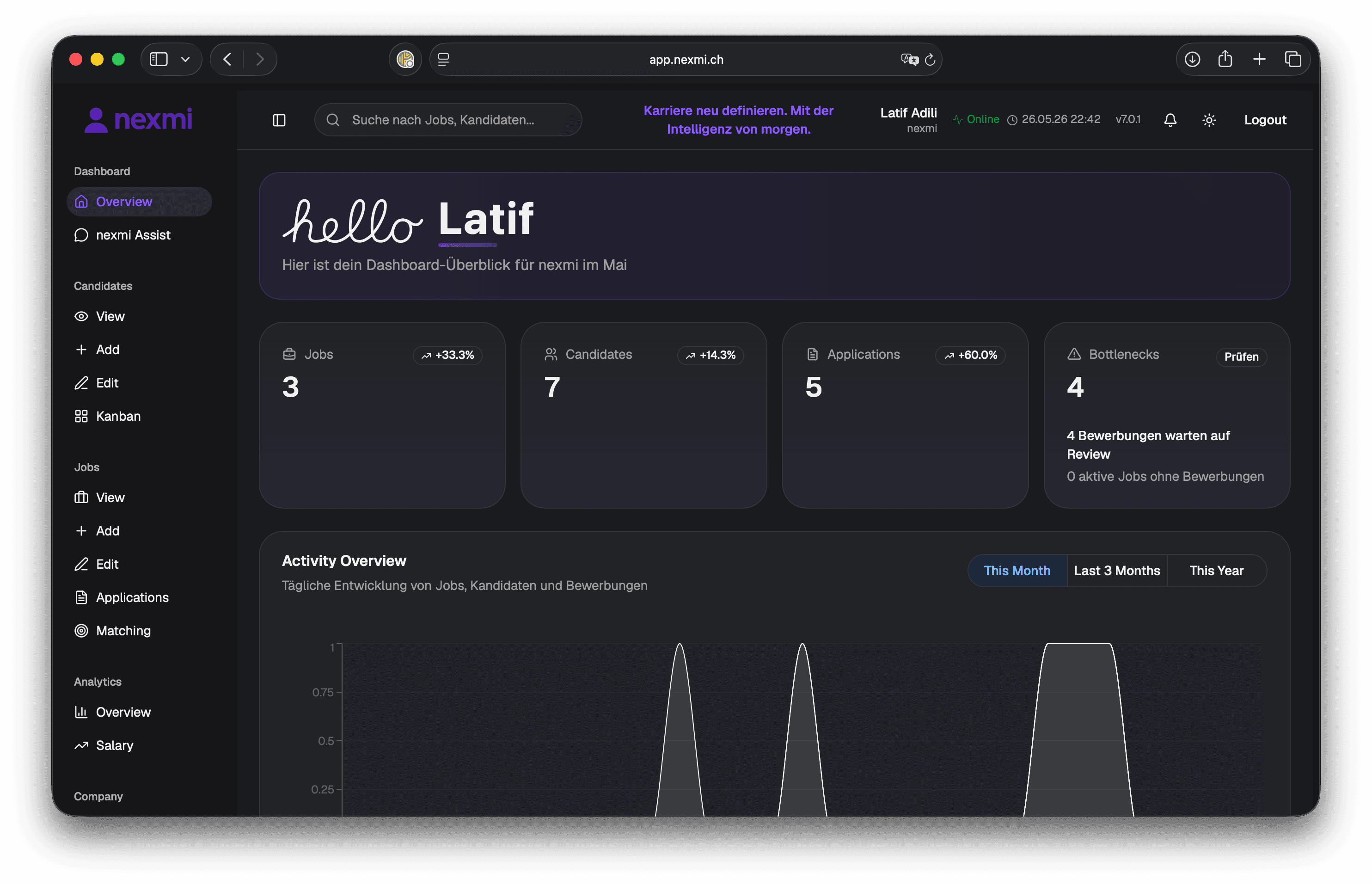Screen dimensions: 1372x885
Task: Open Analytics Overview
Action: coord(139,712)
